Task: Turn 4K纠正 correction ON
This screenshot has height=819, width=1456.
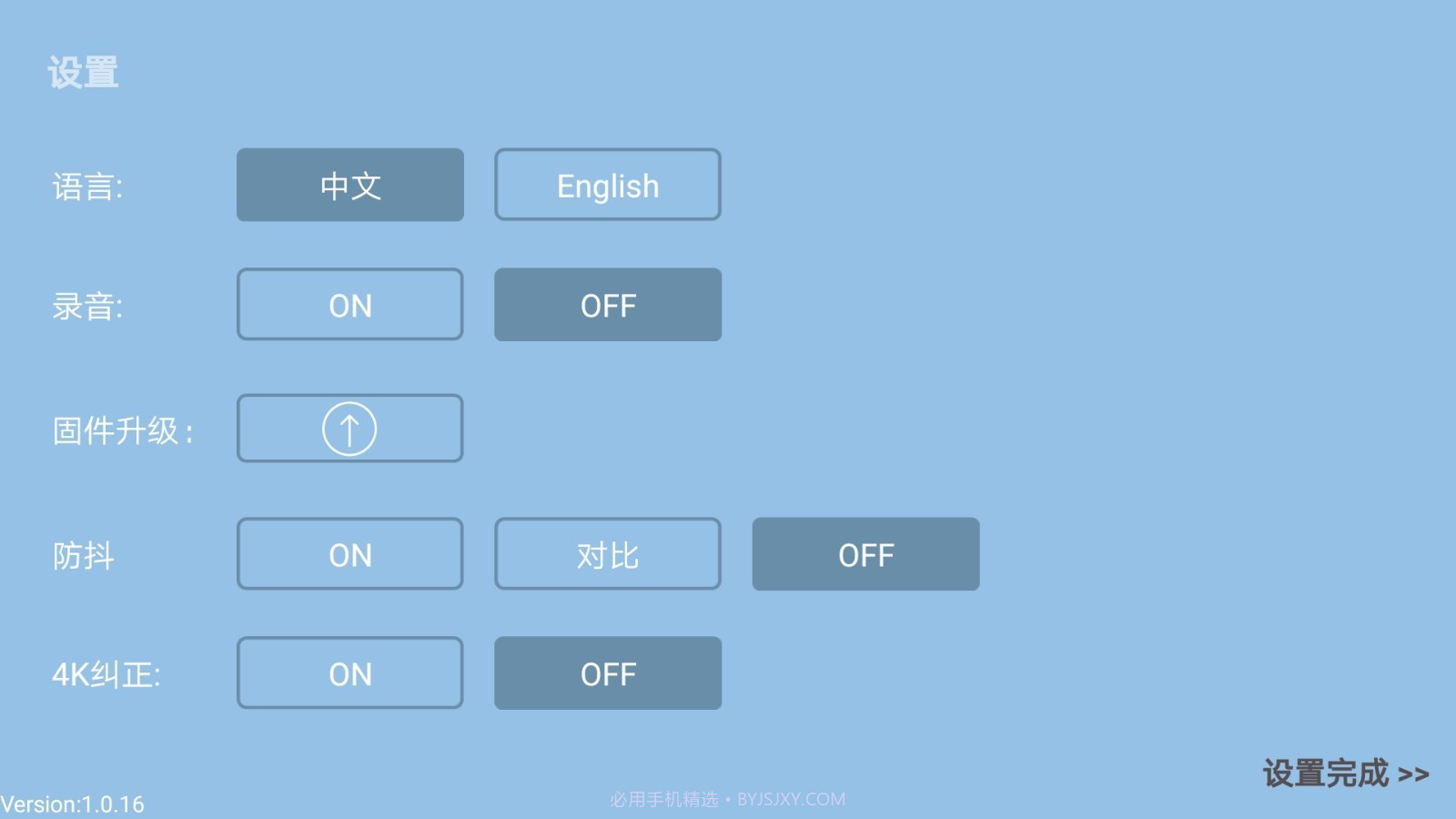Action: tap(350, 673)
